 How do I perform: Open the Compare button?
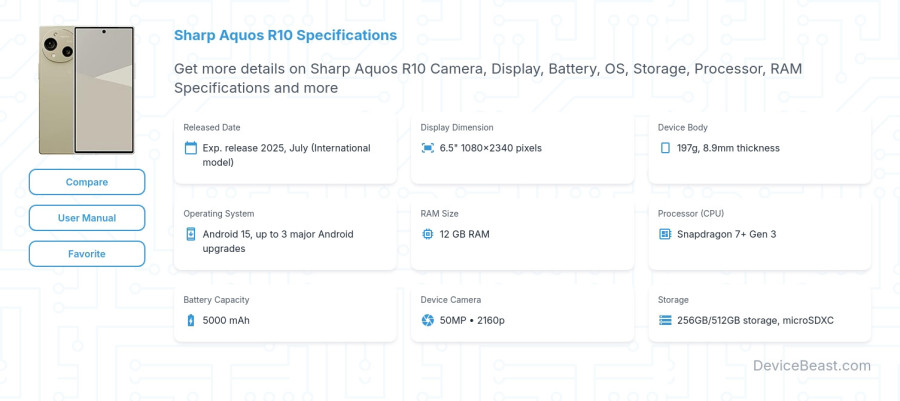[87, 182]
